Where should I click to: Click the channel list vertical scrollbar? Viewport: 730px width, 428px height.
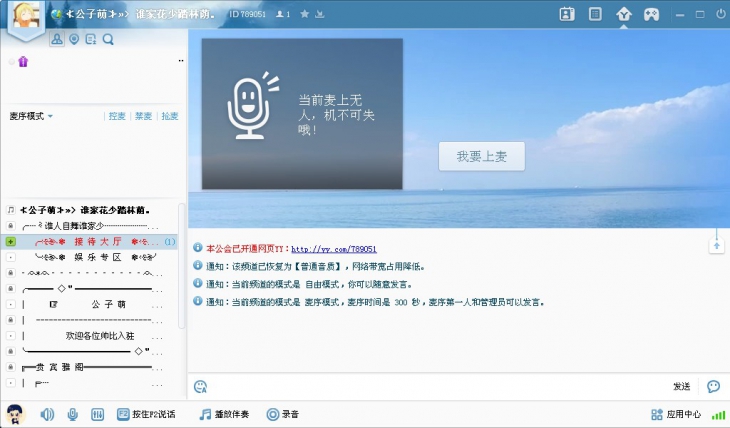point(181,265)
